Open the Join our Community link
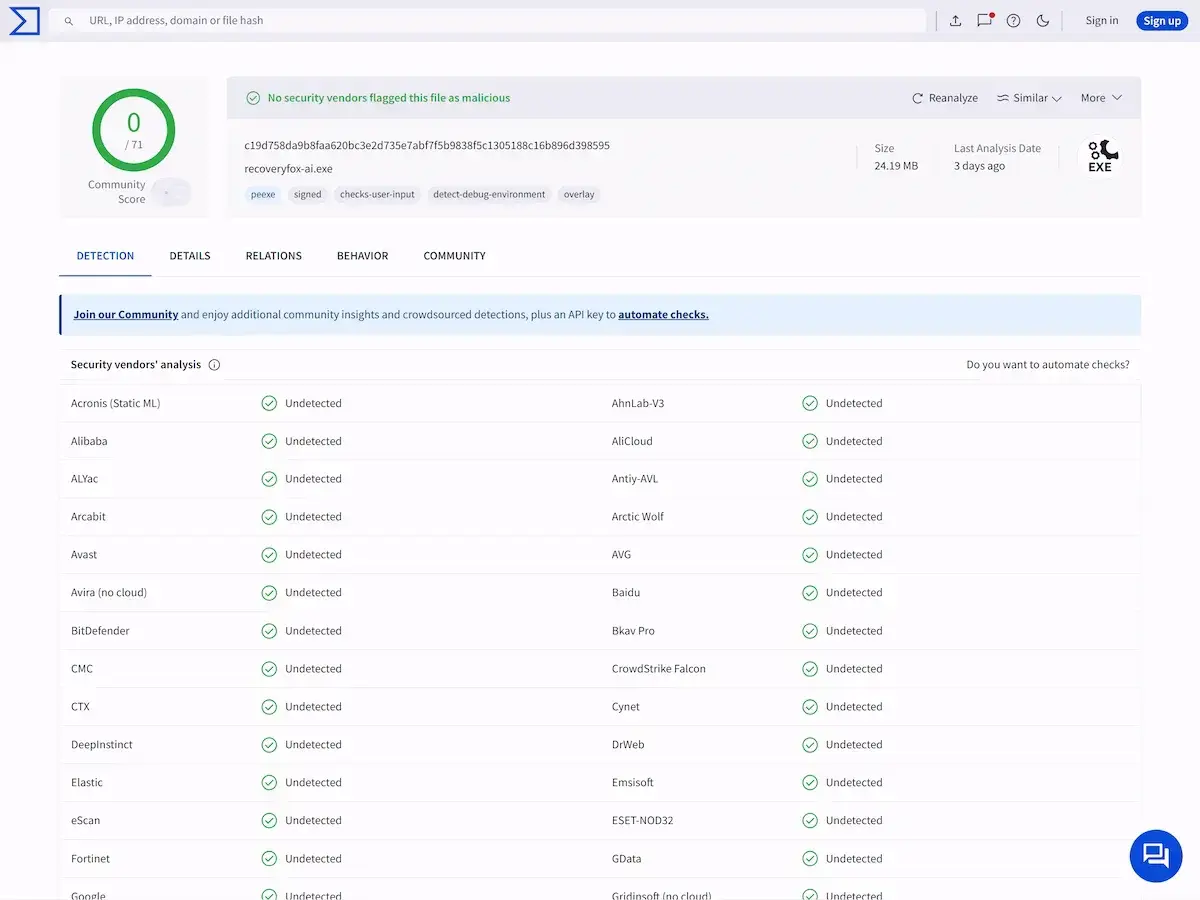Screen dimensions: 1200x900 click(x=126, y=314)
